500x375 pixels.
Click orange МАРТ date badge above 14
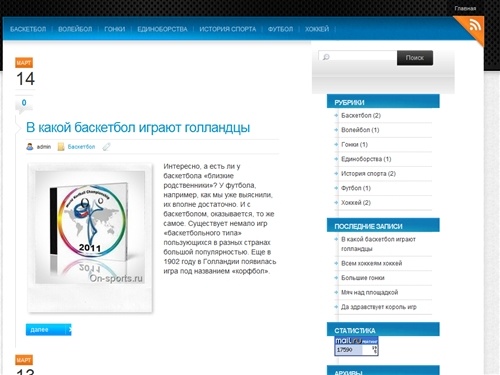pyautogui.click(x=24, y=63)
